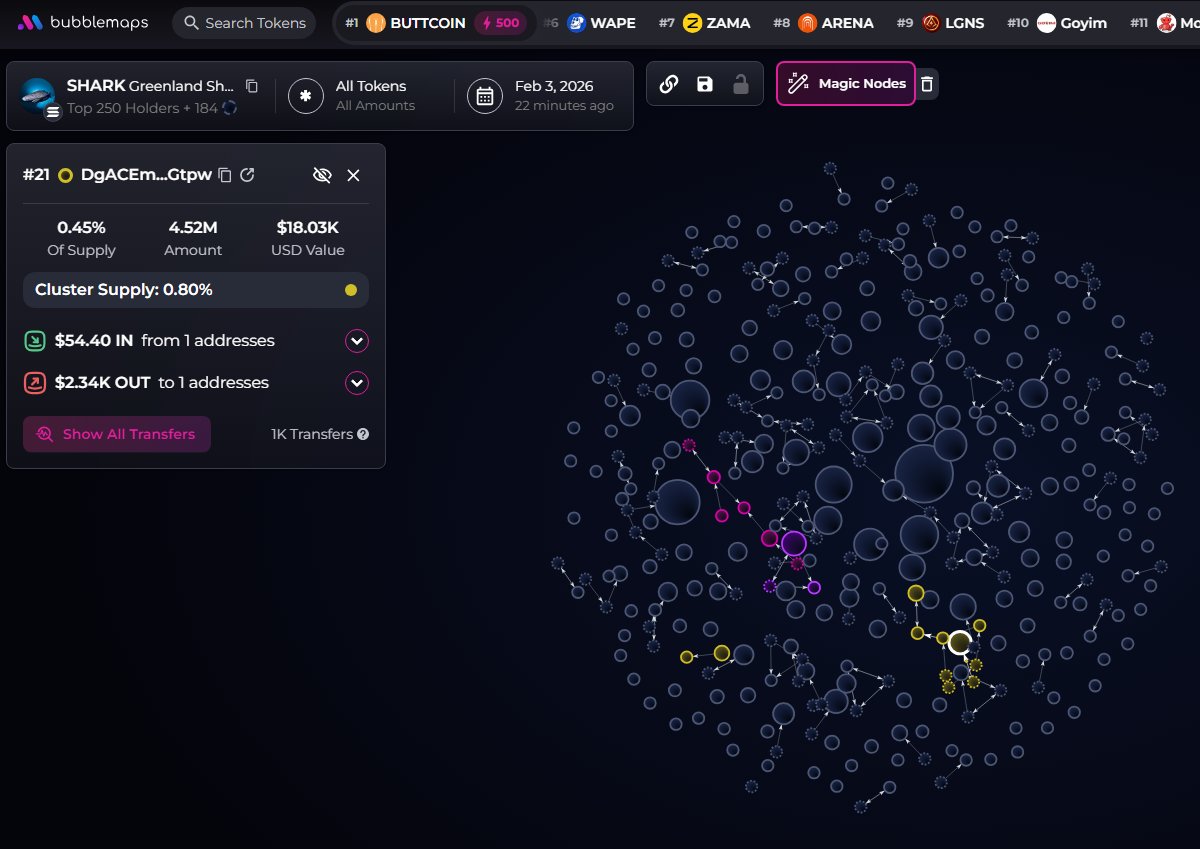Activate Magic Nodes
Viewport: 1200px width, 849px height.
point(846,84)
